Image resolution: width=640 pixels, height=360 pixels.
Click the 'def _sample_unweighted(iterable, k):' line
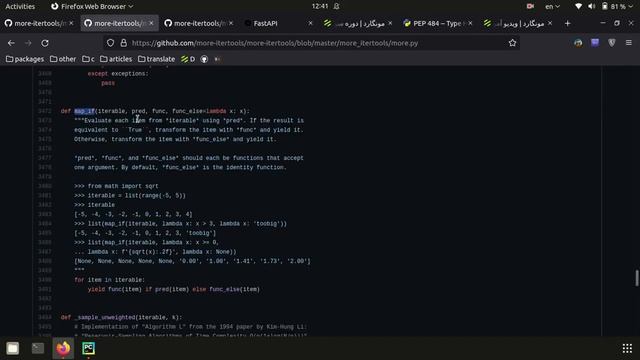(x=121, y=317)
